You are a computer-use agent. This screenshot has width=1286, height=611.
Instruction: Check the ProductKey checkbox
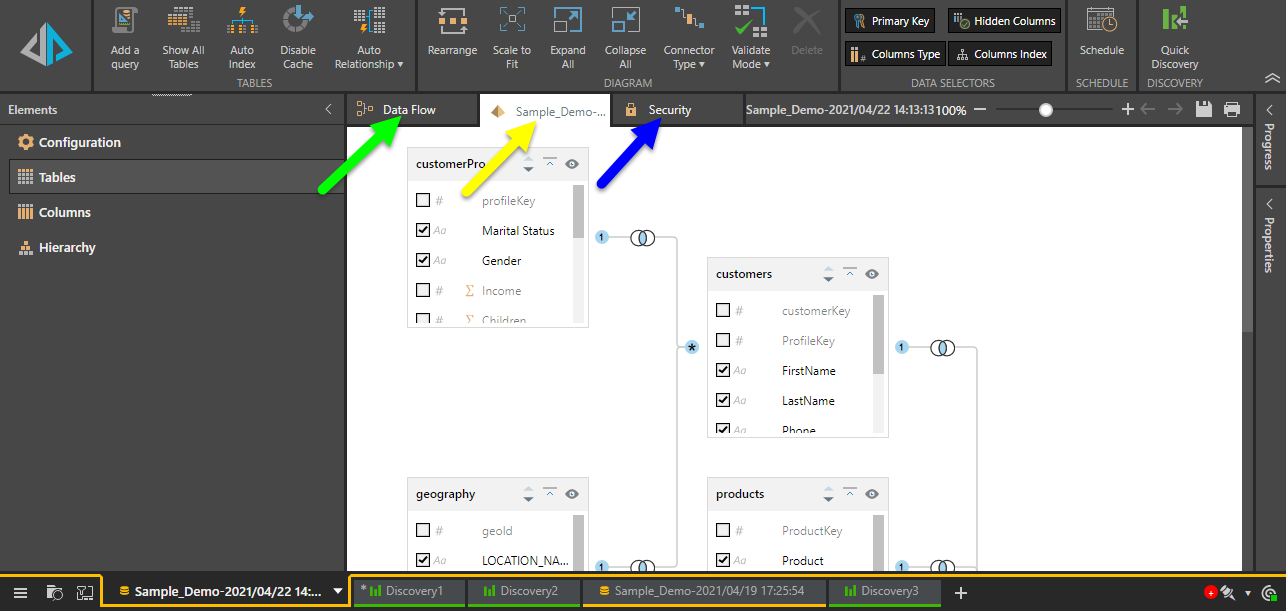[x=723, y=530]
